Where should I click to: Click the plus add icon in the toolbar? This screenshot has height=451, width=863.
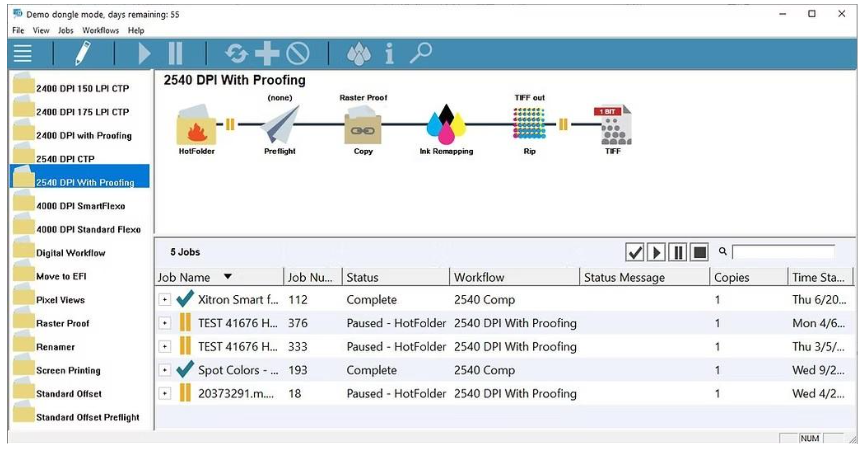pyautogui.click(x=266, y=54)
